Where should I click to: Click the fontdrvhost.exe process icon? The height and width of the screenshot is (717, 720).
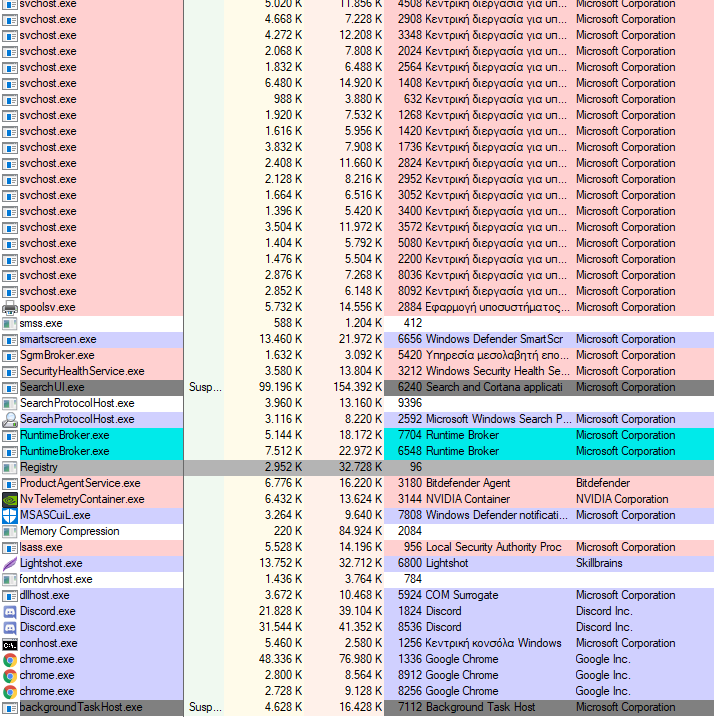pyautogui.click(x=10, y=580)
